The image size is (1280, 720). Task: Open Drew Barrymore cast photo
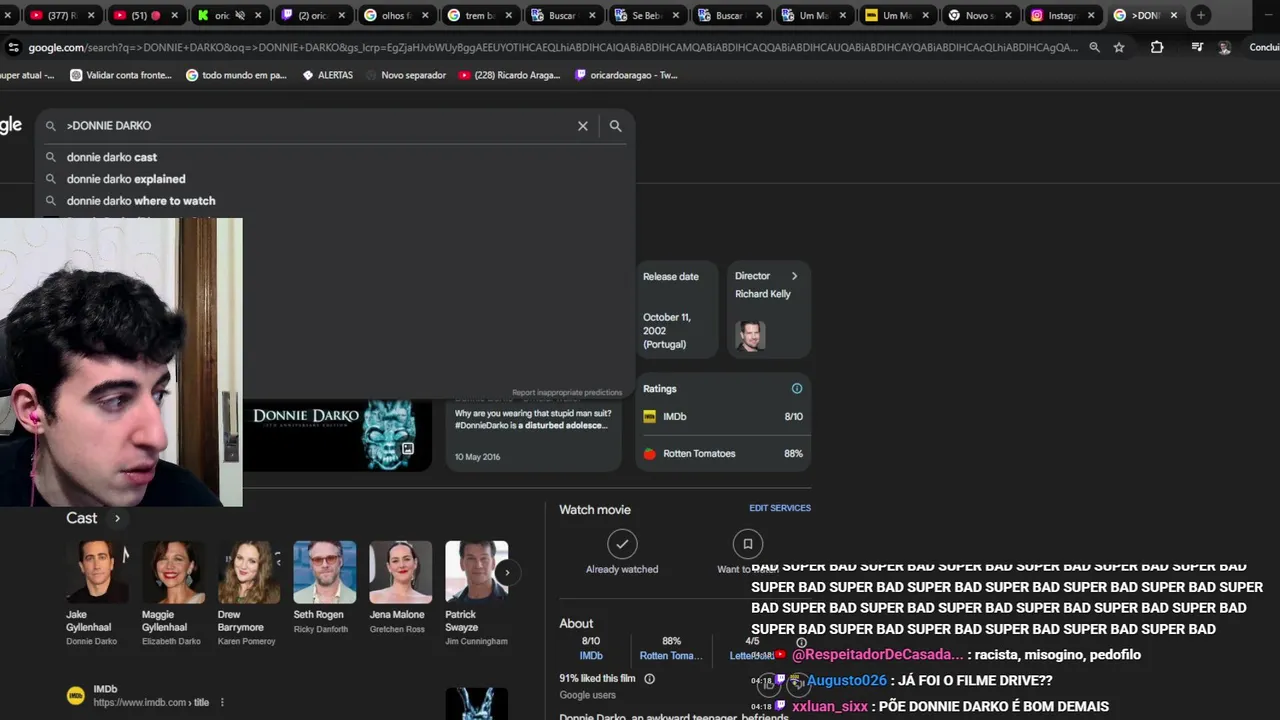249,572
